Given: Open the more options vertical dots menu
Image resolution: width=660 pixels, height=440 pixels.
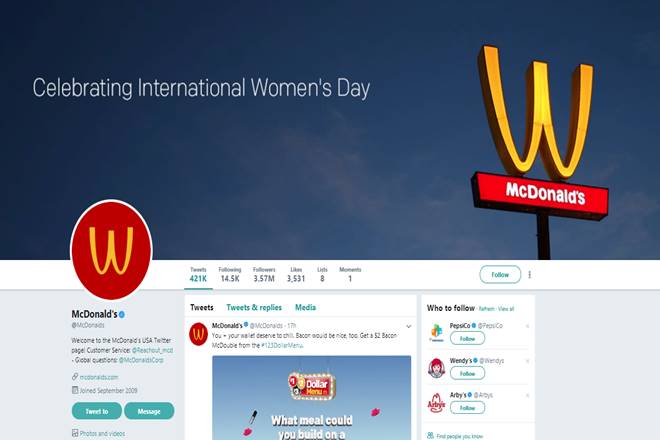Looking at the screenshot, I should click(530, 275).
